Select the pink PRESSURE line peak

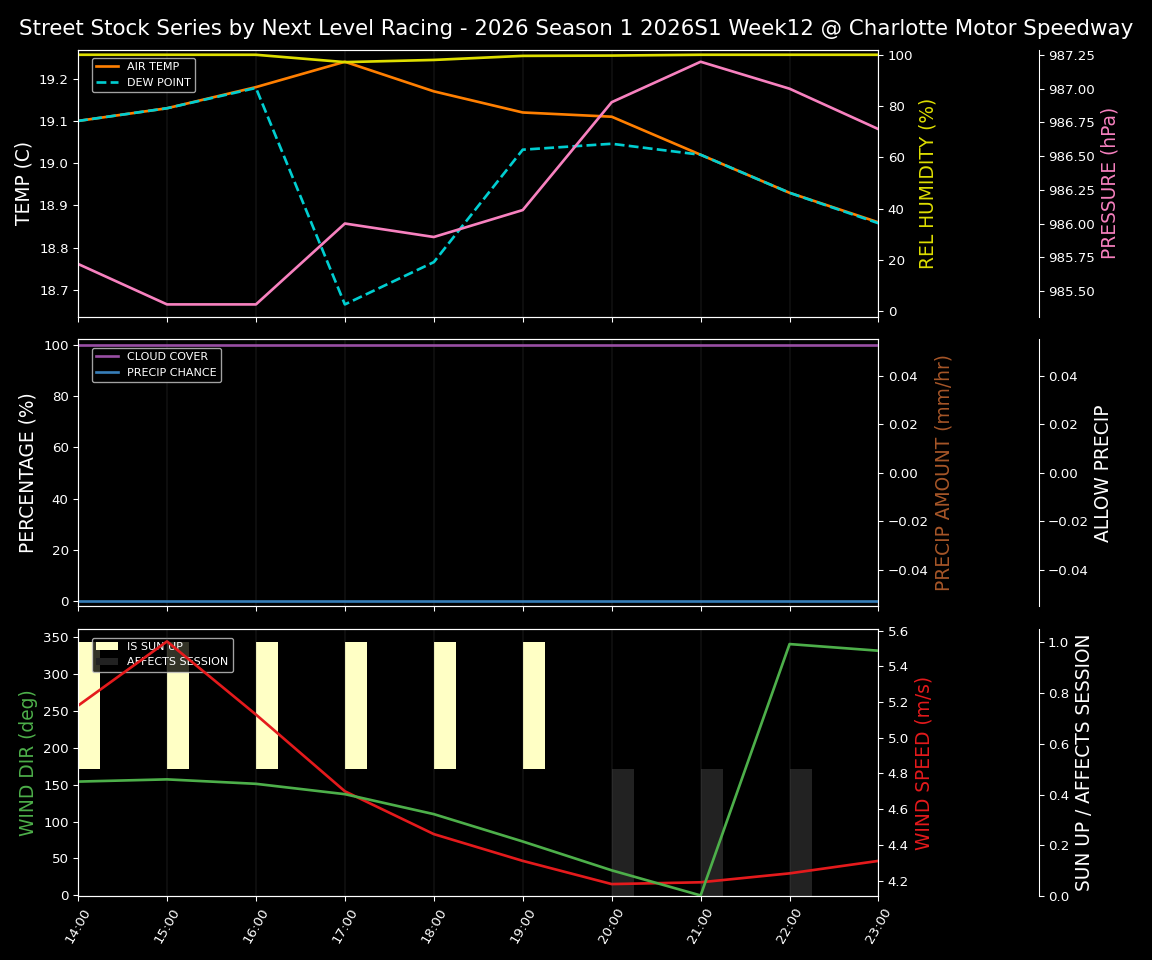pos(699,62)
